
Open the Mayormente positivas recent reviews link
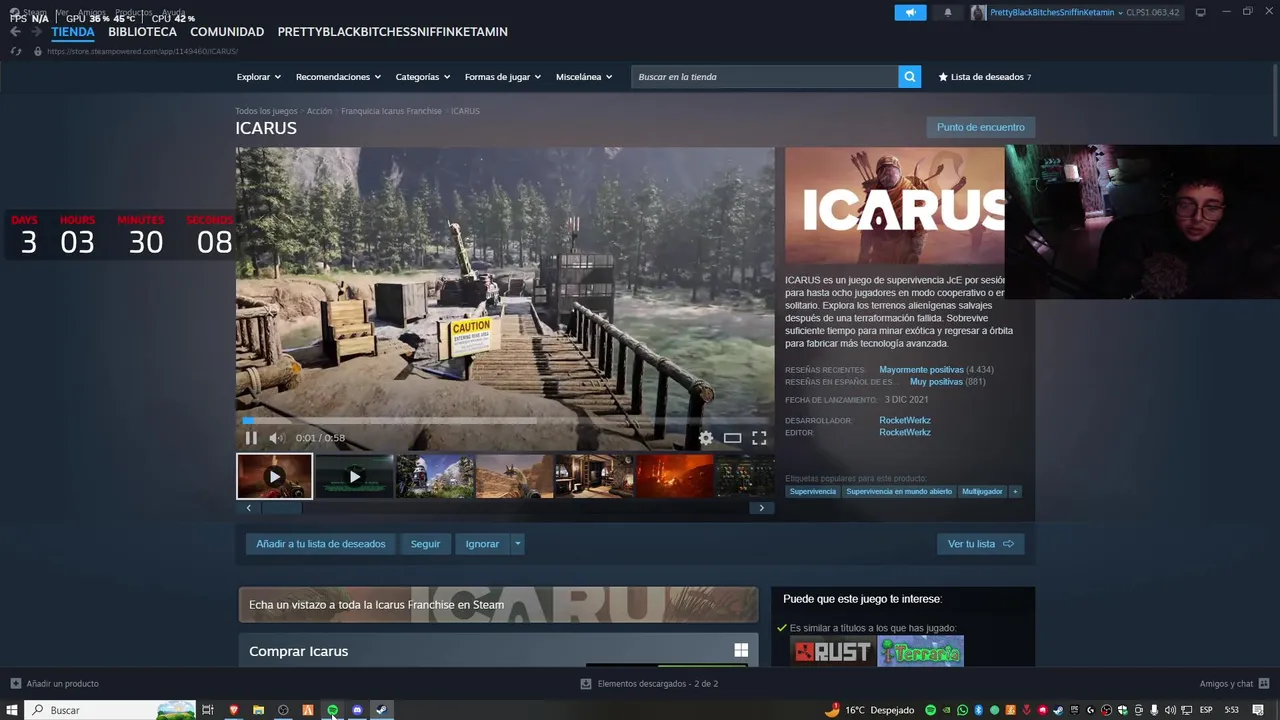pos(921,370)
